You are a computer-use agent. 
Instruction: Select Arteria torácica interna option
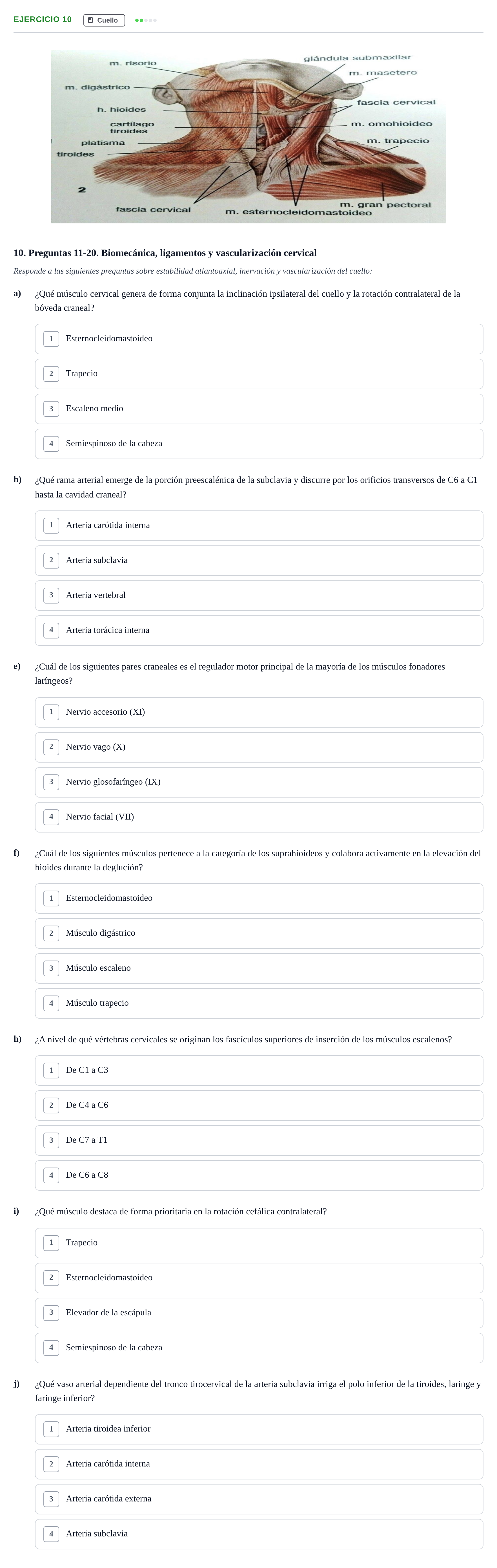(x=259, y=631)
